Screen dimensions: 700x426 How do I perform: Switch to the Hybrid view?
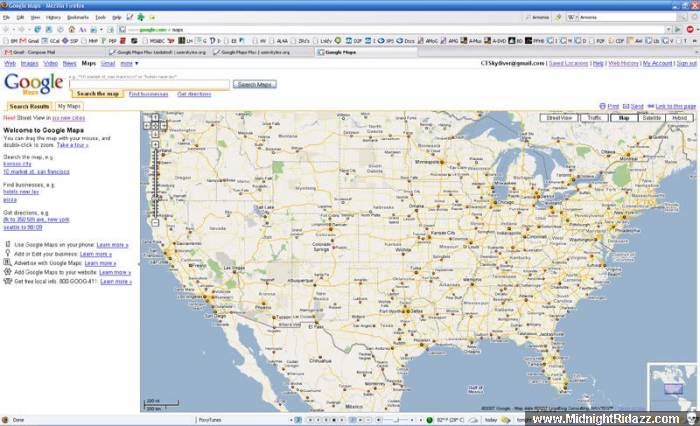pos(679,118)
